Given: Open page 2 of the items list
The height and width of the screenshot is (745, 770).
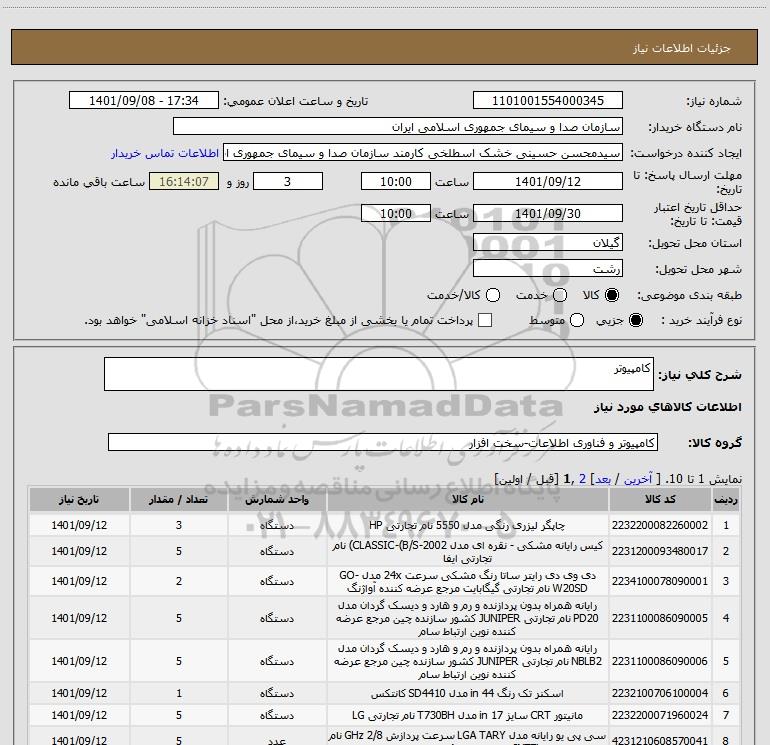Looking at the screenshot, I should click(582, 479).
